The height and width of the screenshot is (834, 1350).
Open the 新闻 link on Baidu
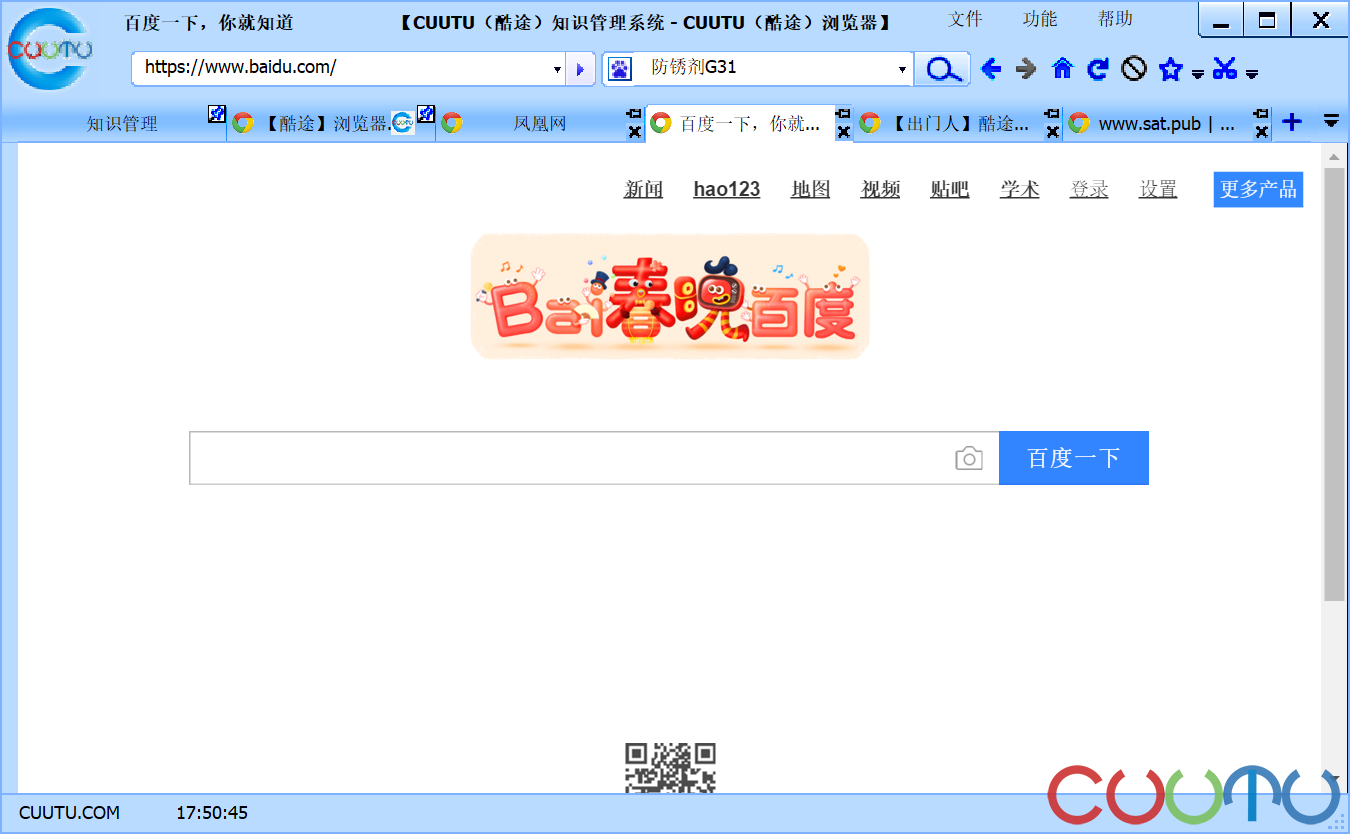644,189
